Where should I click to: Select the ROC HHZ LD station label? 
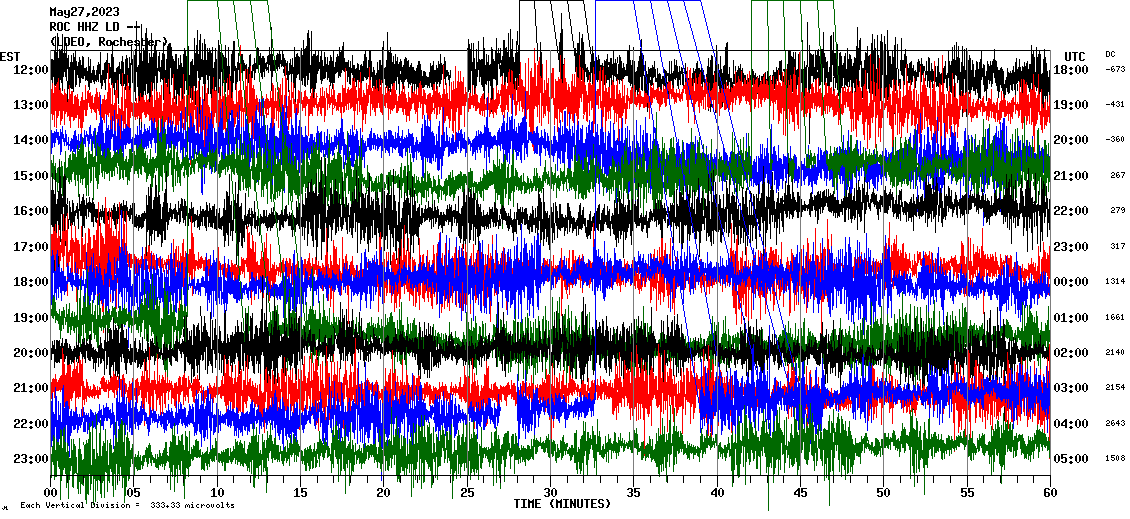click(x=95, y=27)
